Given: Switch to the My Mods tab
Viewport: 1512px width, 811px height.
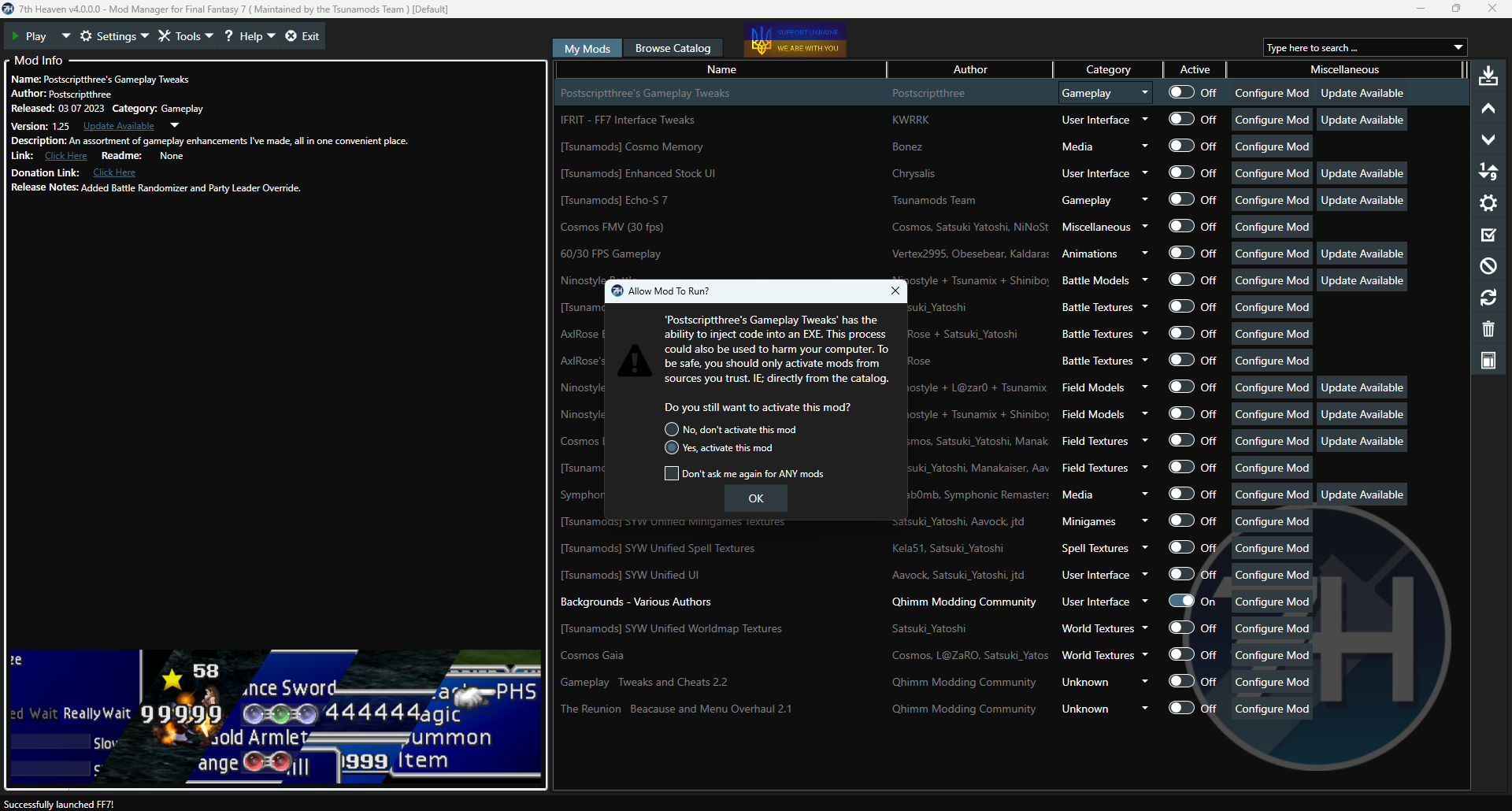Looking at the screenshot, I should [x=587, y=48].
